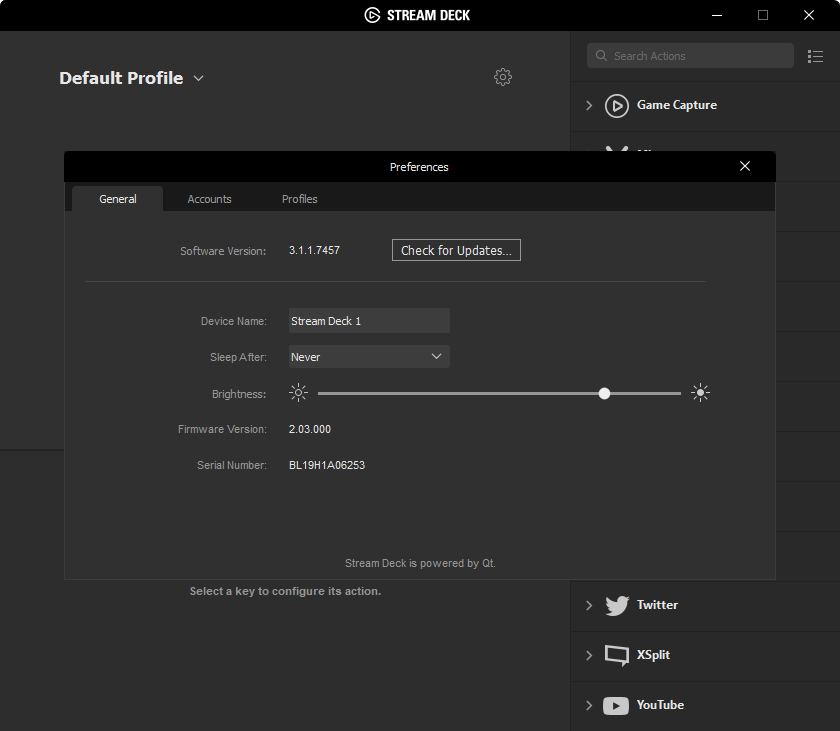
Task: Minimize the Stream Deck window
Action: pyautogui.click(x=717, y=15)
